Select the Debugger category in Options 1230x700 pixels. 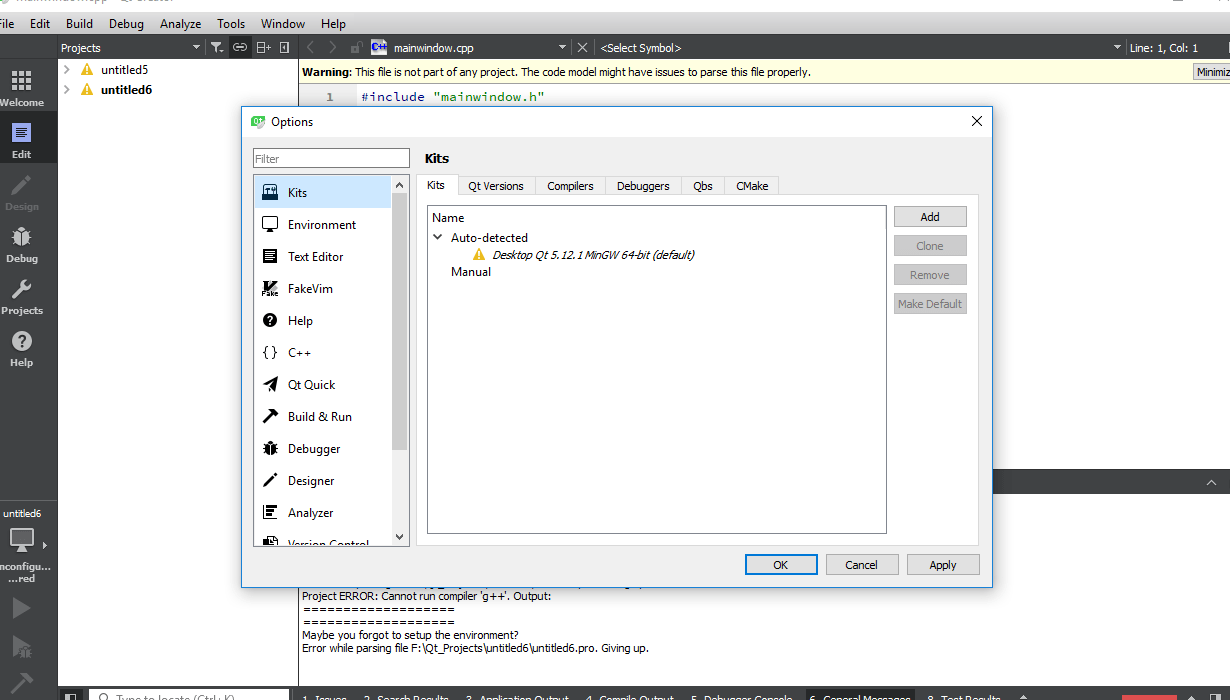(x=313, y=448)
